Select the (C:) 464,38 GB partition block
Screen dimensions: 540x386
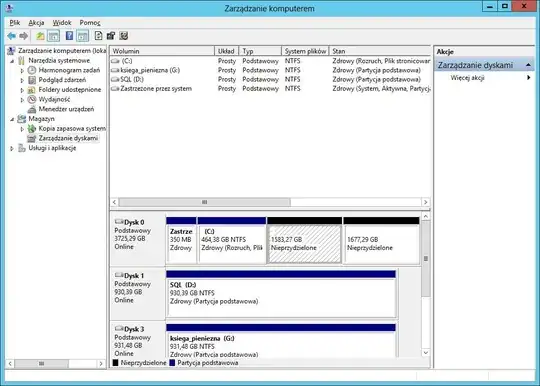tap(232, 240)
